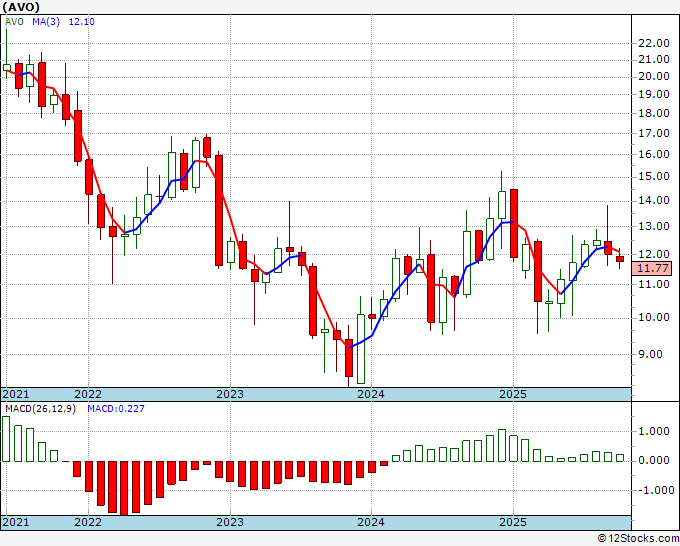
Task: Click the 21.00 price axis label
Action: click(x=654, y=59)
